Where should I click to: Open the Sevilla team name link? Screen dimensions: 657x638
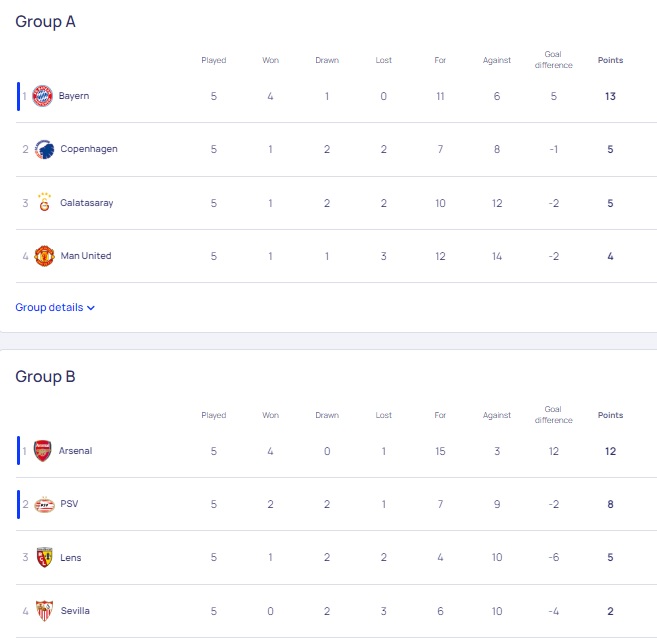pyautogui.click(x=75, y=610)
